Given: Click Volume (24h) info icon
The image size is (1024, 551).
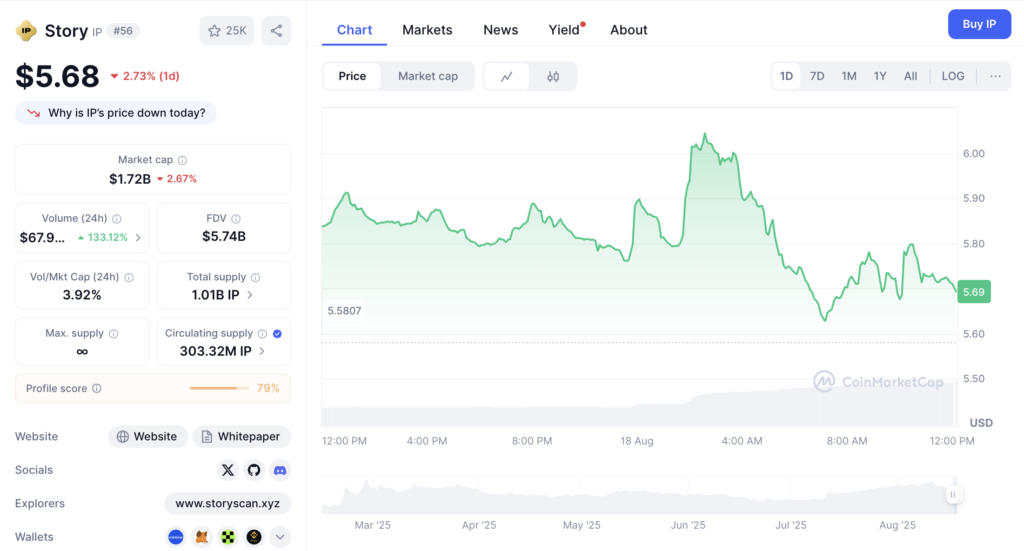Looking at the screenshot, I should (x=117, y=219).
